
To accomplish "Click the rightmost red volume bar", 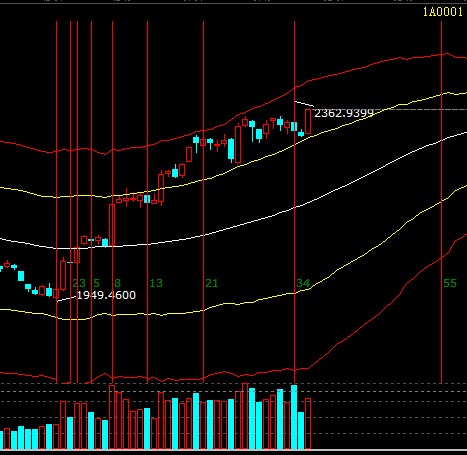I will (x=308, y=423).
